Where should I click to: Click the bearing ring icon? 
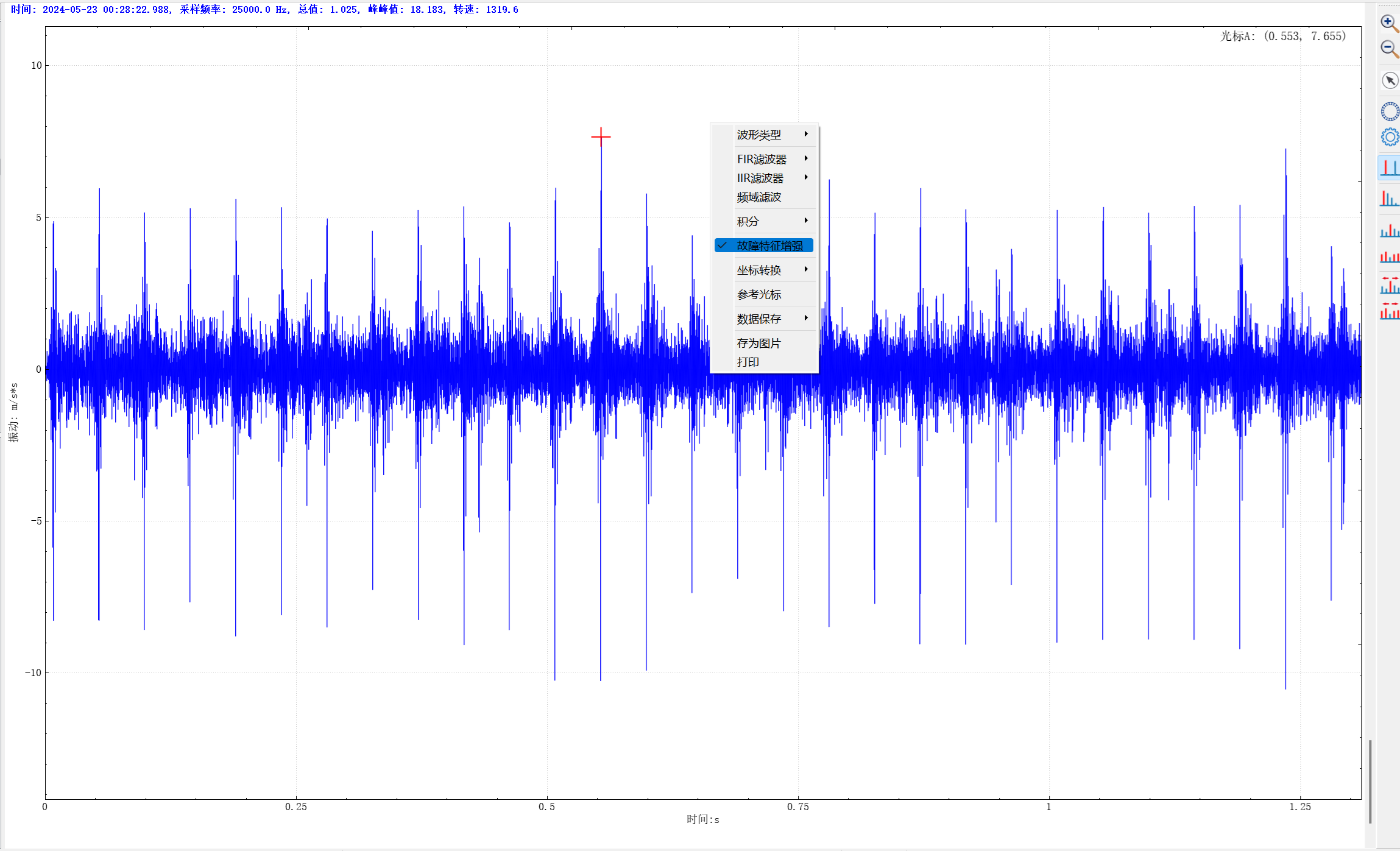(1390, 111)
